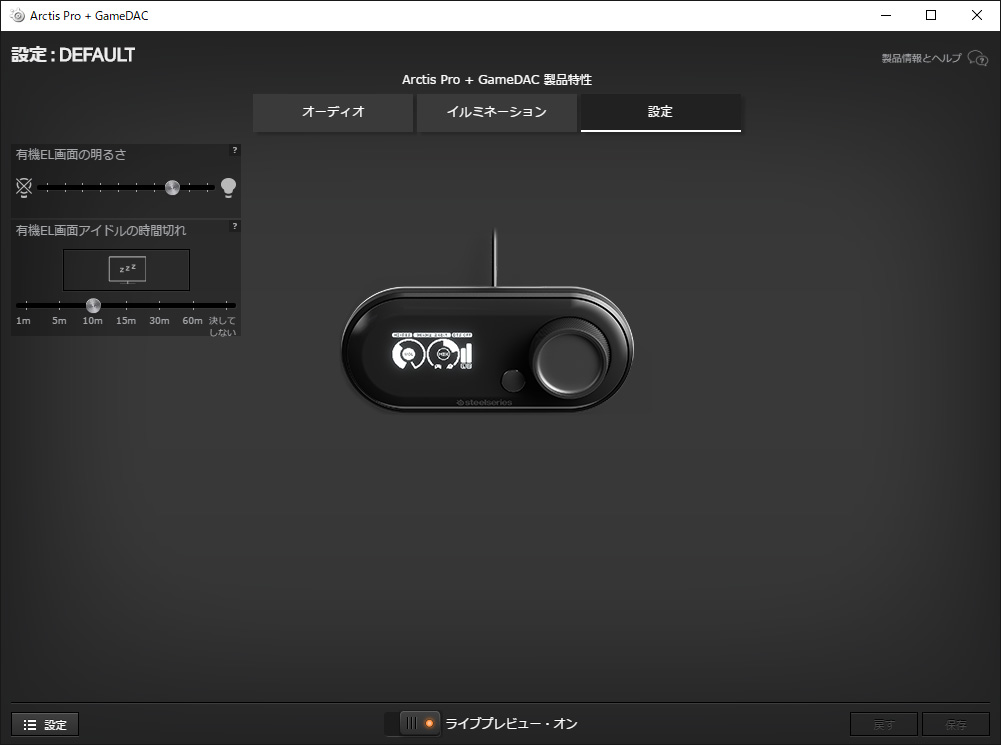Select the 設定 tab
The image size is (1001, 745).
pos(661,112)
